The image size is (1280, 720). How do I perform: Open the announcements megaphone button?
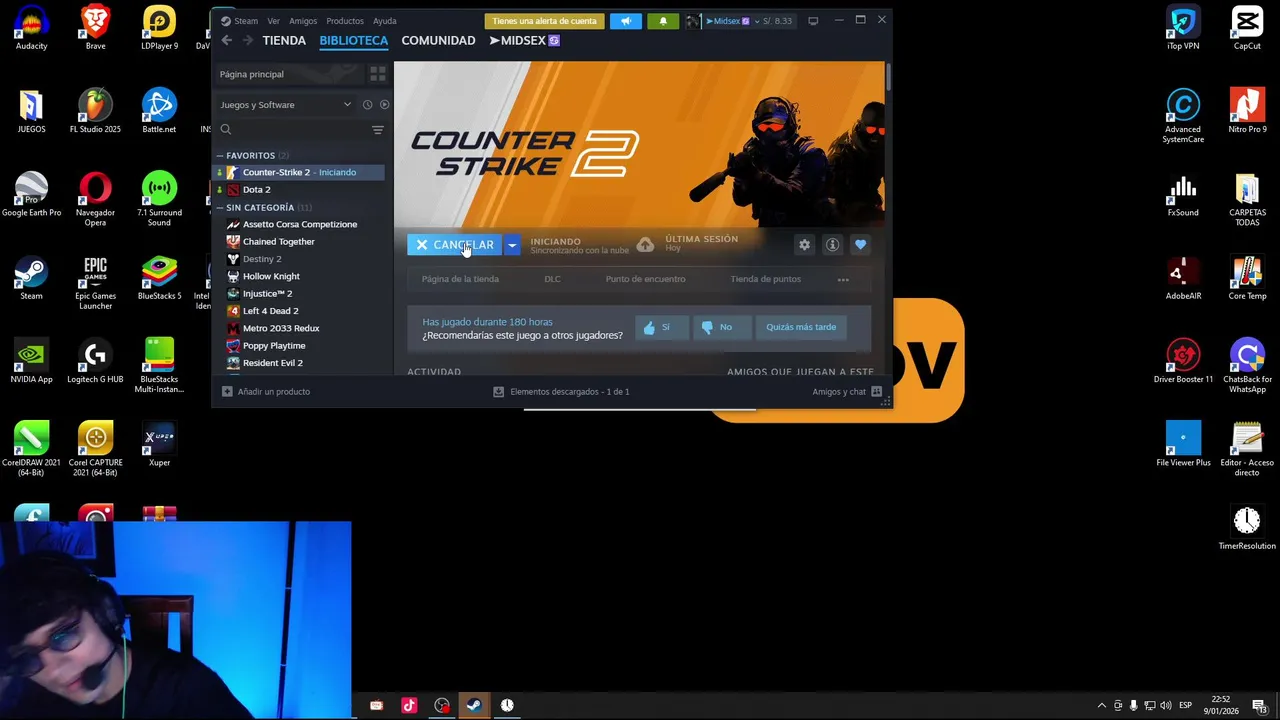point(626,21)
